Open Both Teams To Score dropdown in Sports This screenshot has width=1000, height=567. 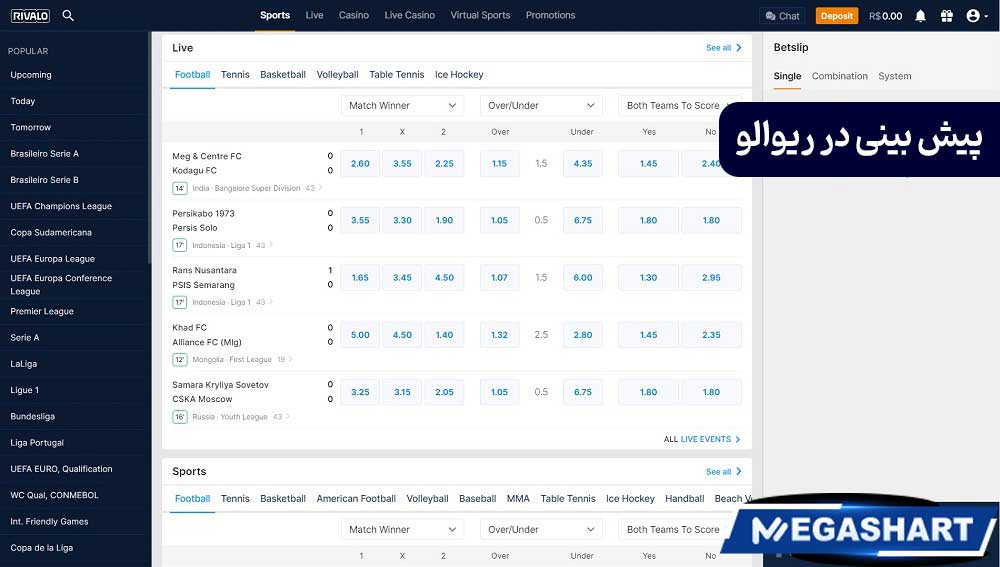pos(673,529)
